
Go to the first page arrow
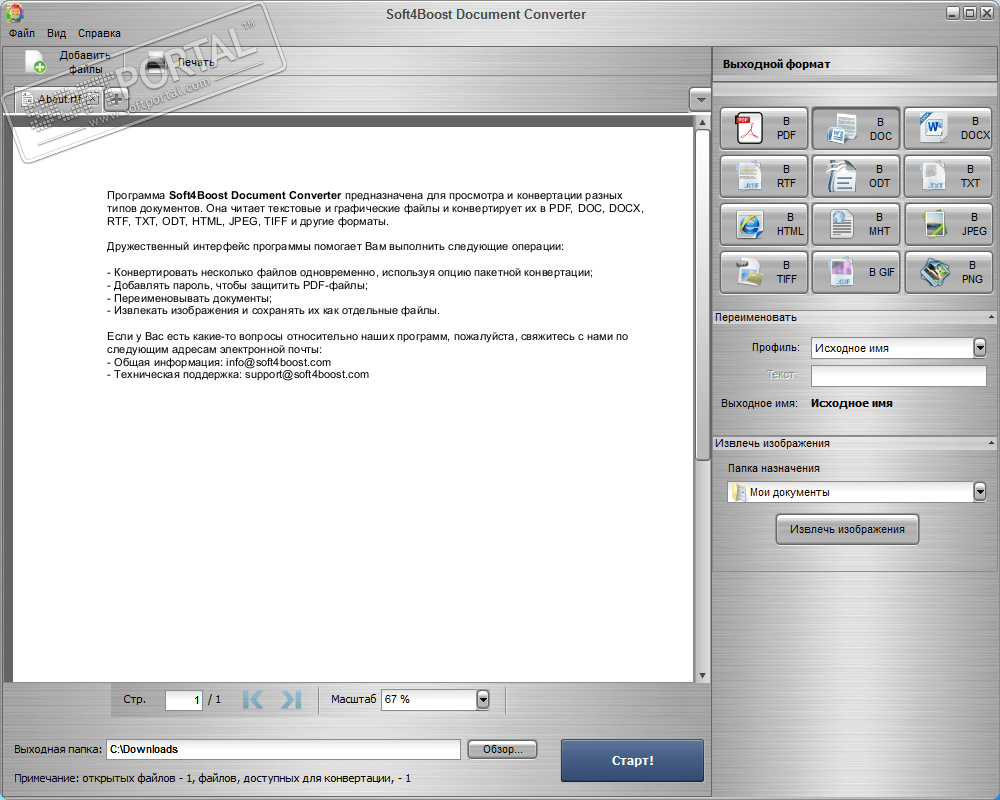coord(253,700)
